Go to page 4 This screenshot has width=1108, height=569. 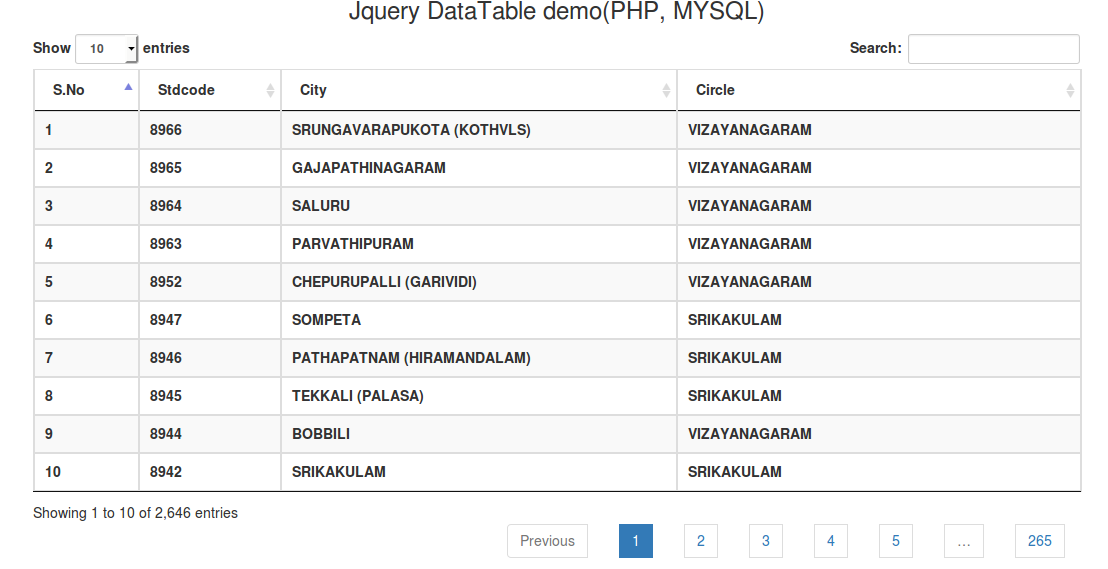tap(831, 541)
